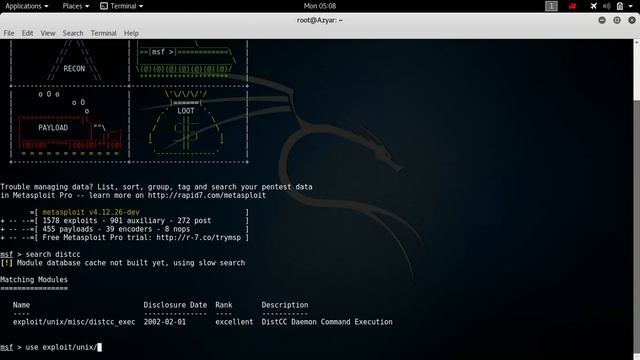
Task: Click the battery status icon
Action: point(620,6)
